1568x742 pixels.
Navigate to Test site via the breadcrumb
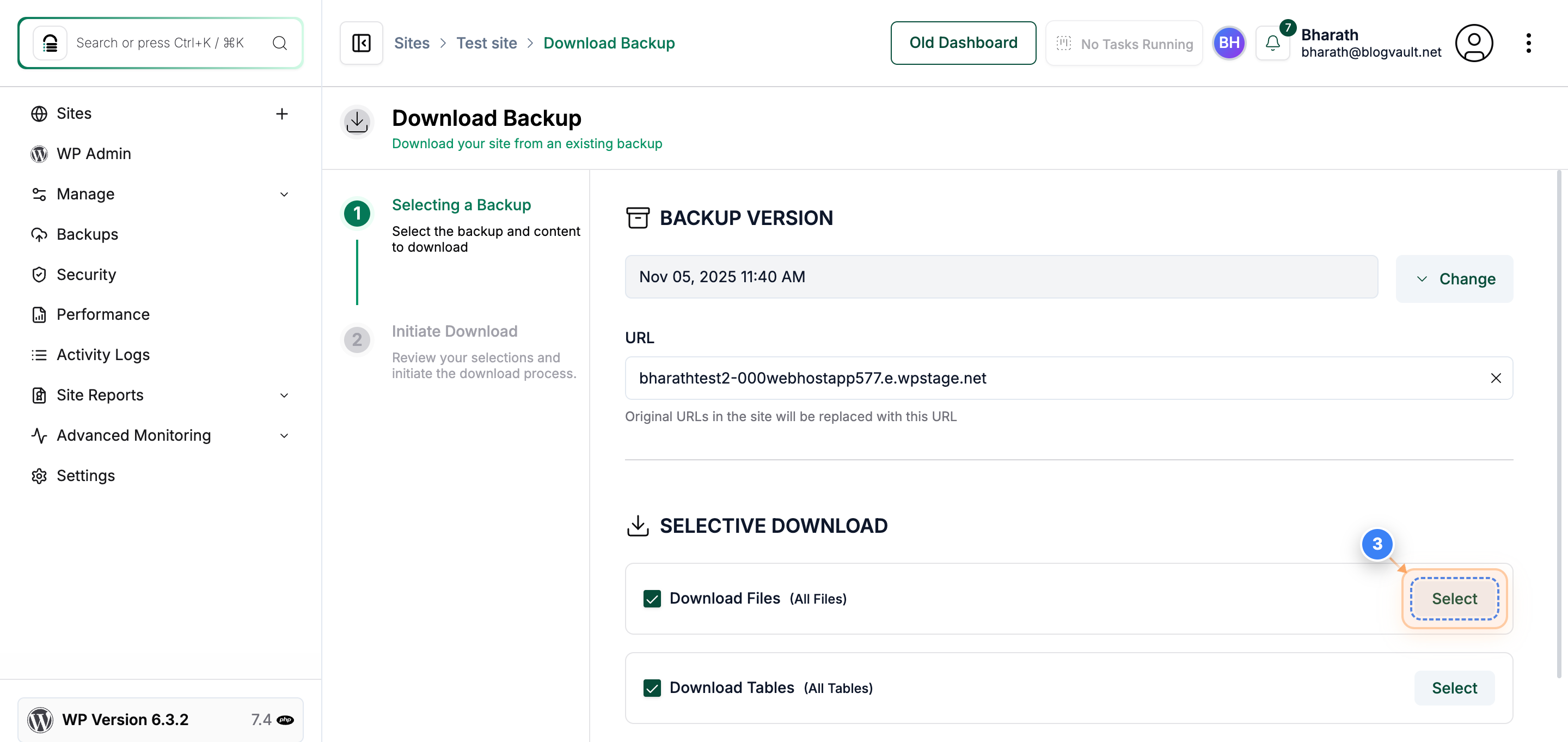coord(486,42)
